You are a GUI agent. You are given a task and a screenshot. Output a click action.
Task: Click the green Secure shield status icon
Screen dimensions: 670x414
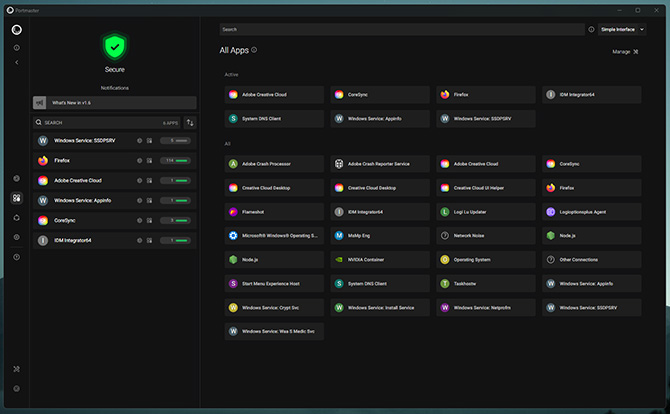click(x=115, y=47)
